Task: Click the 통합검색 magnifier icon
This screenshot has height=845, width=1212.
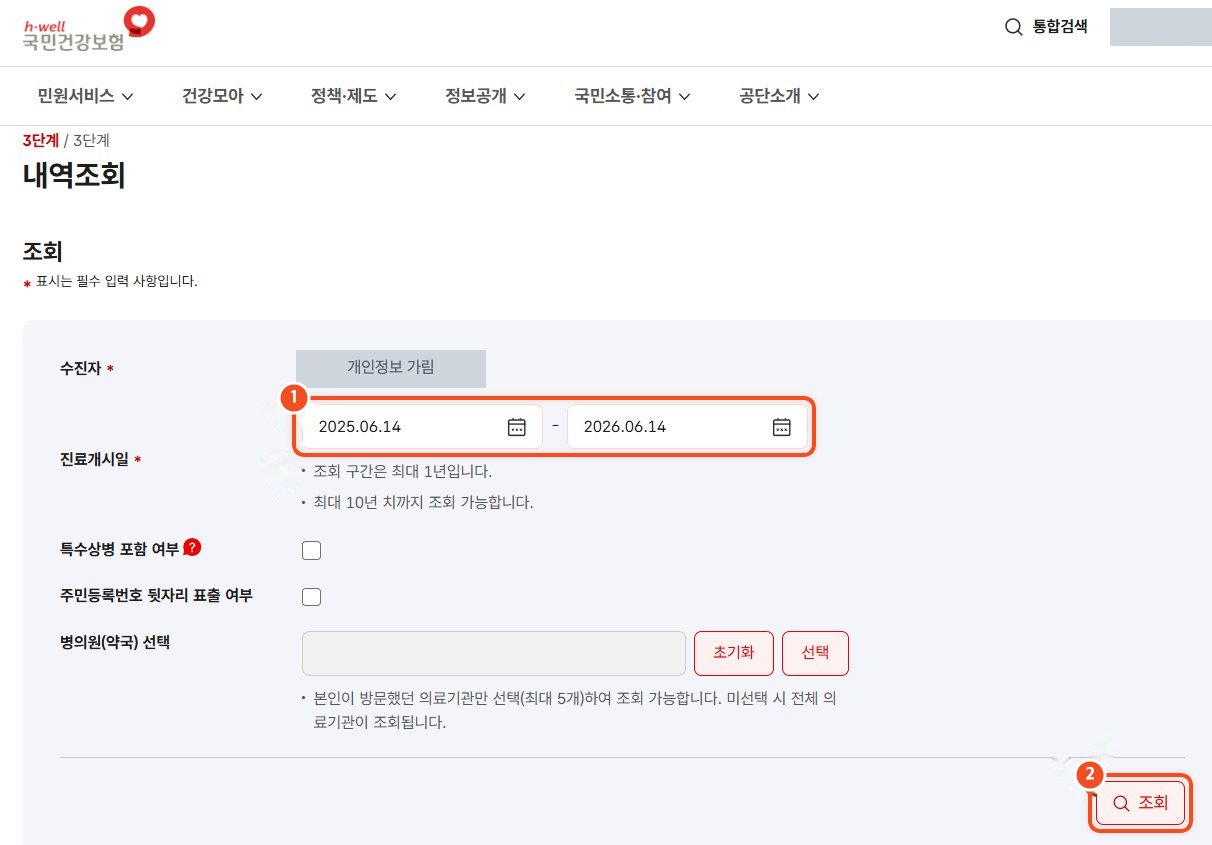Action: point(1013,27)
